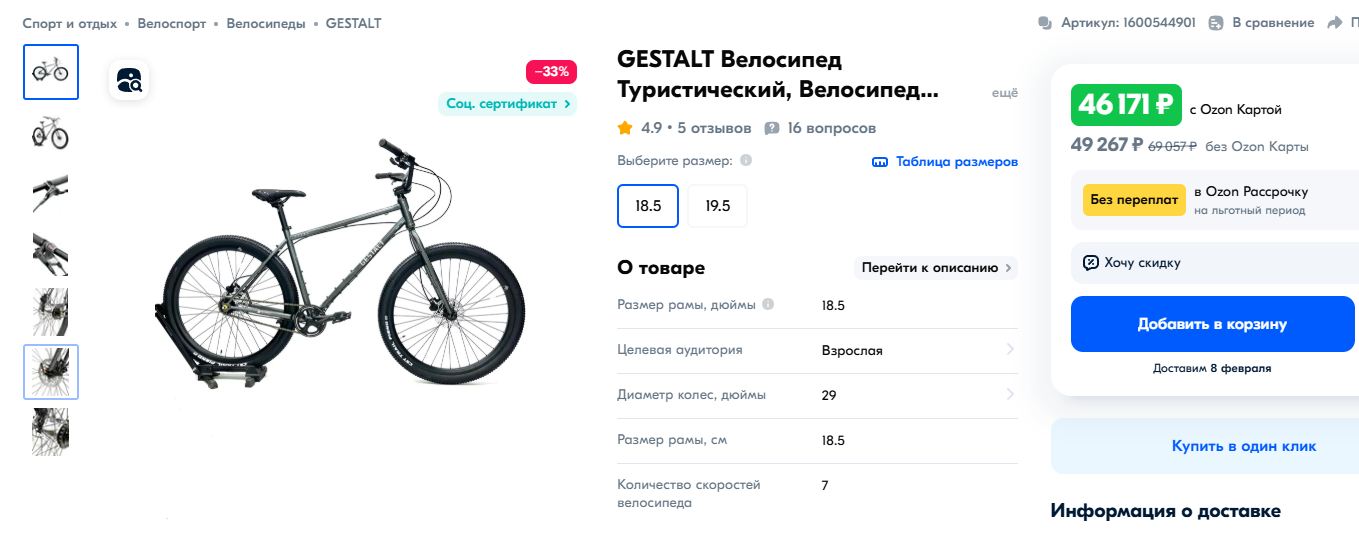This screenshot has width=1359, height=537.
Task: Click the info icon beside Выберите размер
Action: point(746,161)
